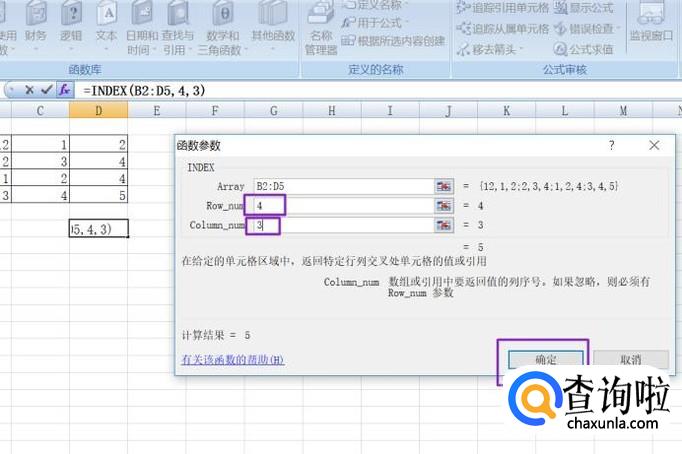Select column K header
This screenshot has width=682, height=454.
pos(507,111)
